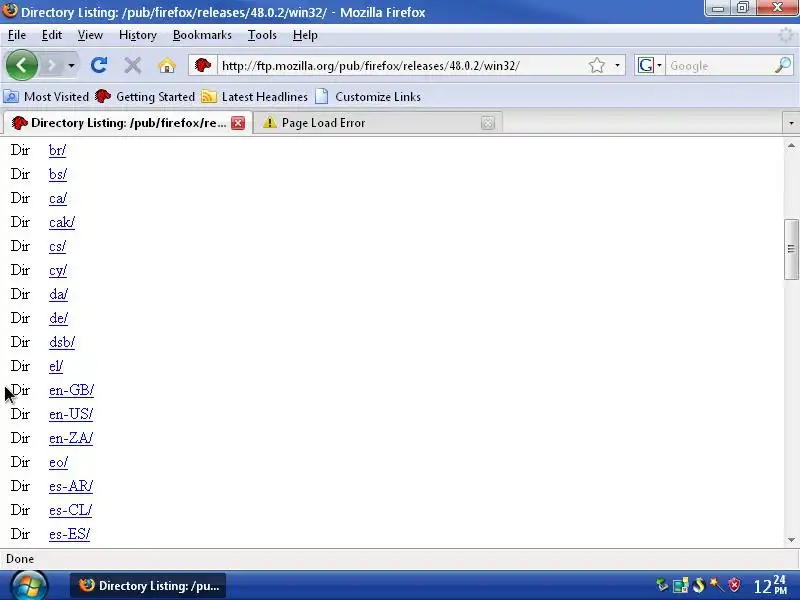Open the es-CL/ directory link
800x600 pixels.
[70, 510]
